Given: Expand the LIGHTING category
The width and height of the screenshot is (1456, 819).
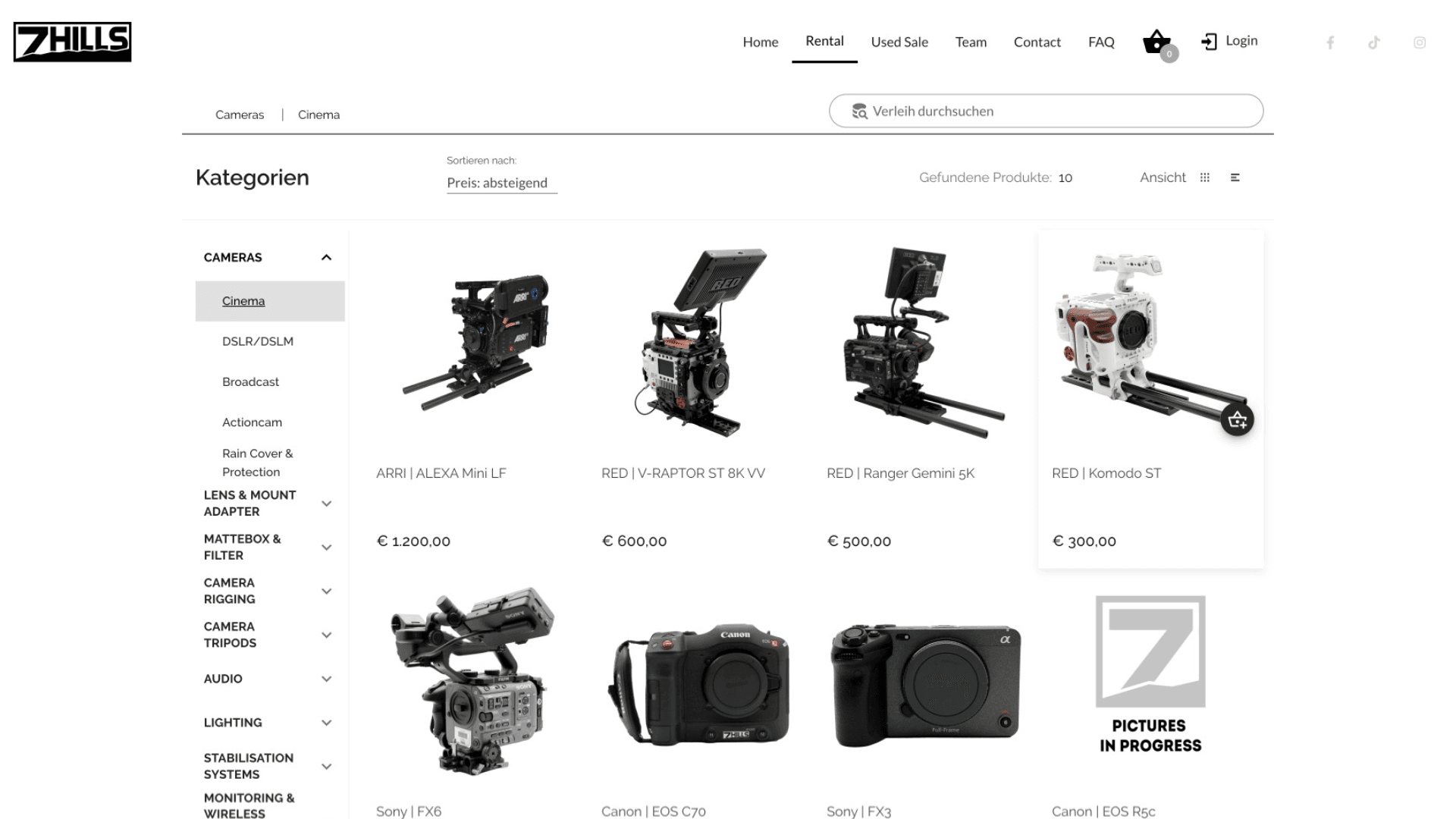Looking at the screenshot, I should [326, 723].
